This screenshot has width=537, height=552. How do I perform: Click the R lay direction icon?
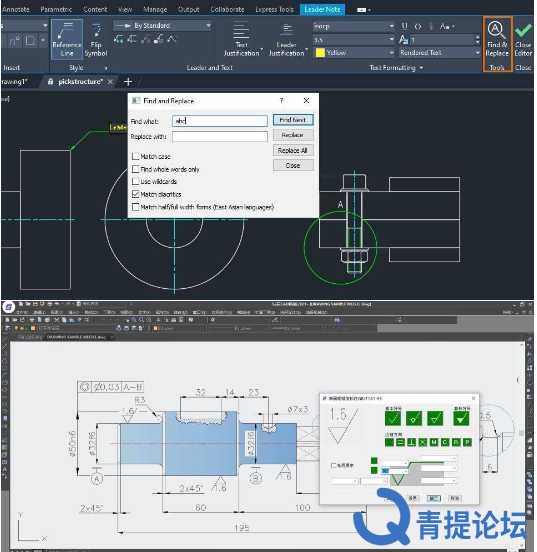456,442
